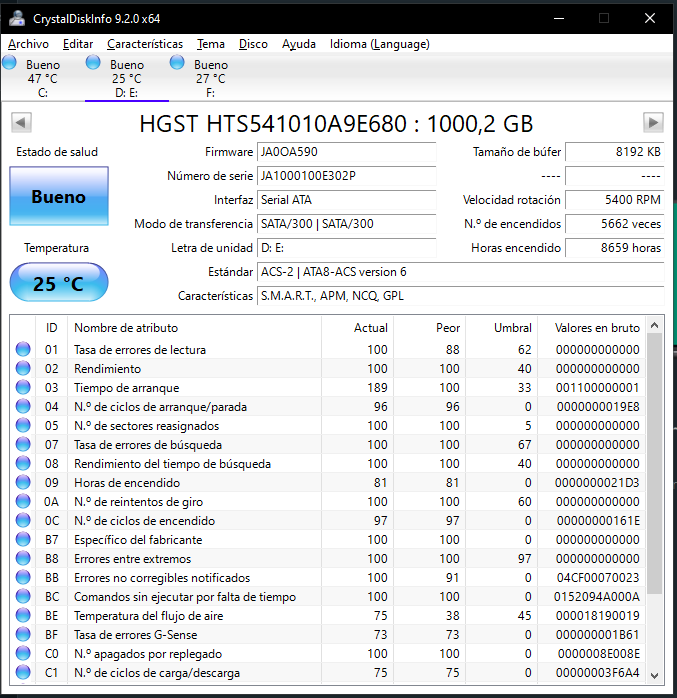Click status icon for attribute C1
Image resolution: width=677 pixels, height=698 pixels.
coord(23,672)
